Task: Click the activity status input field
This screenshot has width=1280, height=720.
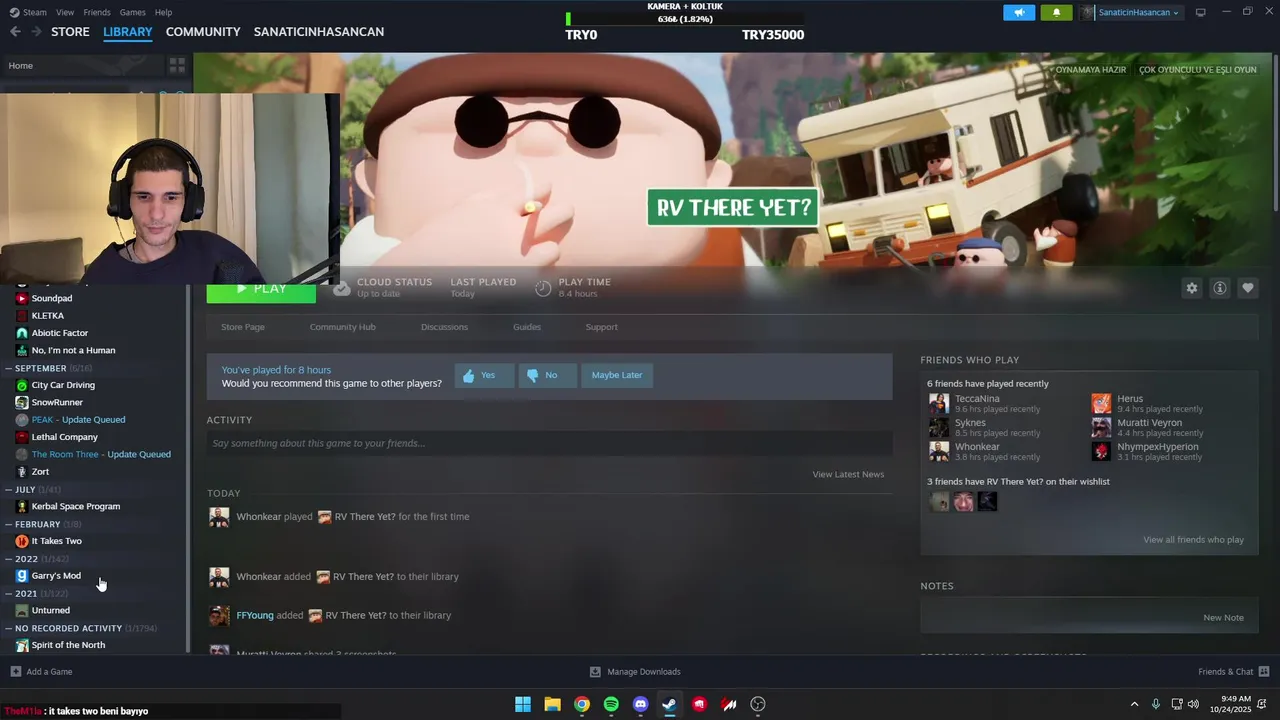Action: pos(549,443)
